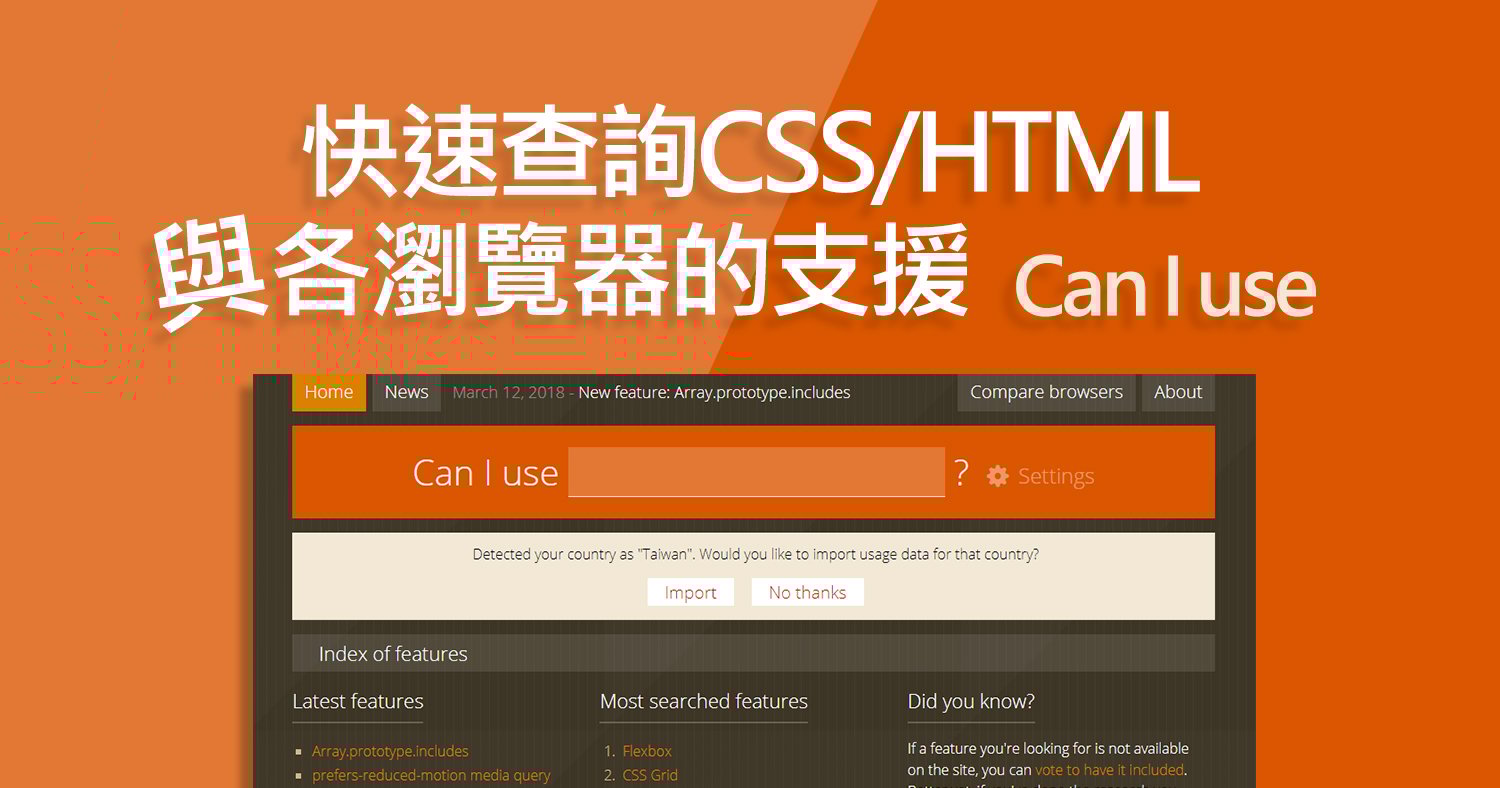The image size is (1500, 788).
Task: Click the Latest features heading
Action: (x=358, y=701)
